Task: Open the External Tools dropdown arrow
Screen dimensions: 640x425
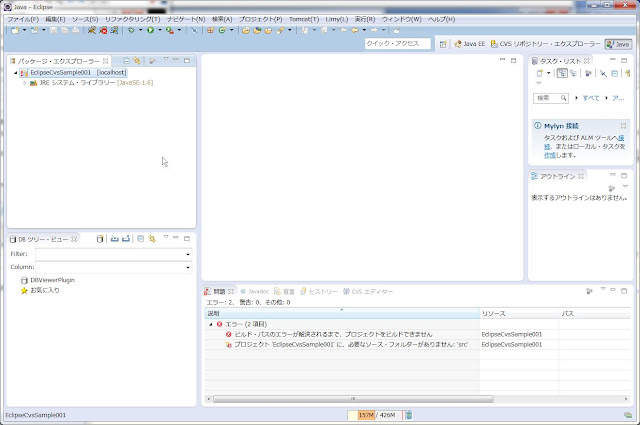Action: tap(179, 30)
